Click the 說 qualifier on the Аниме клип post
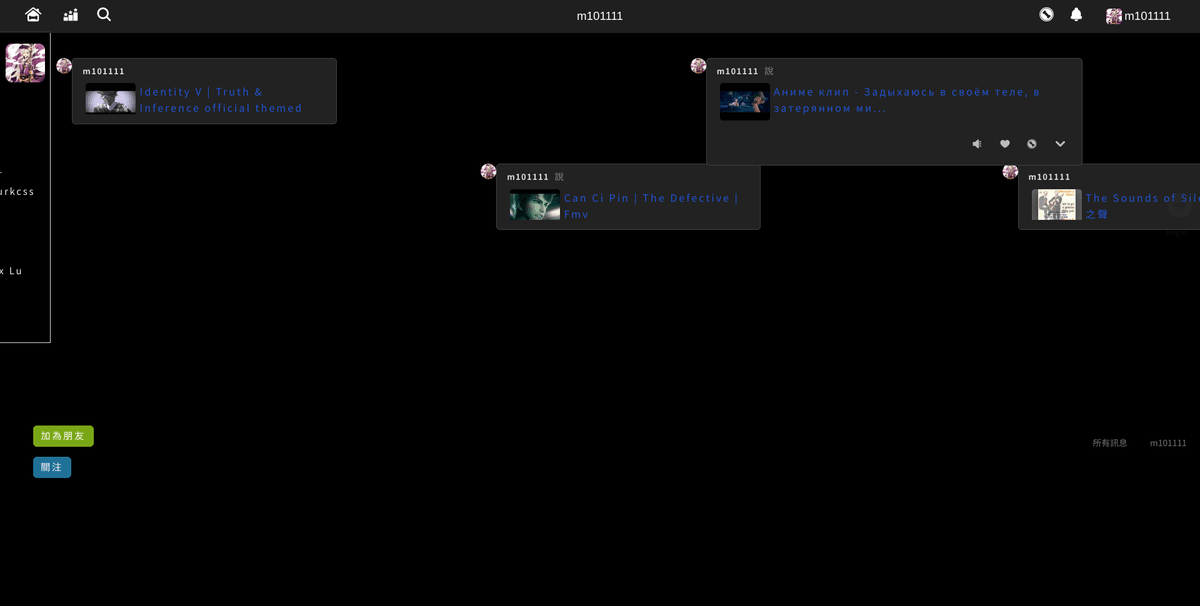 769,71
